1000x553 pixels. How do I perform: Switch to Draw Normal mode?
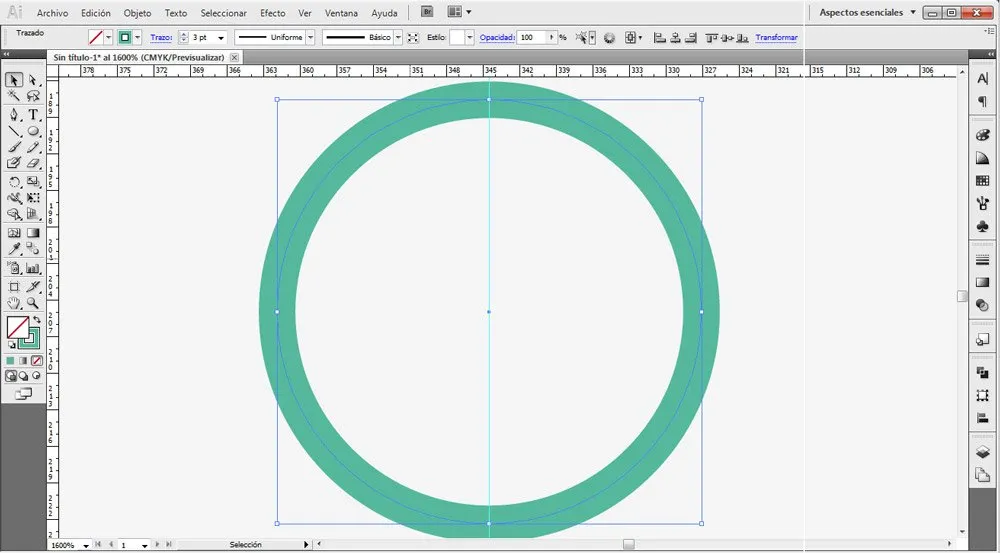coord(11,376)
